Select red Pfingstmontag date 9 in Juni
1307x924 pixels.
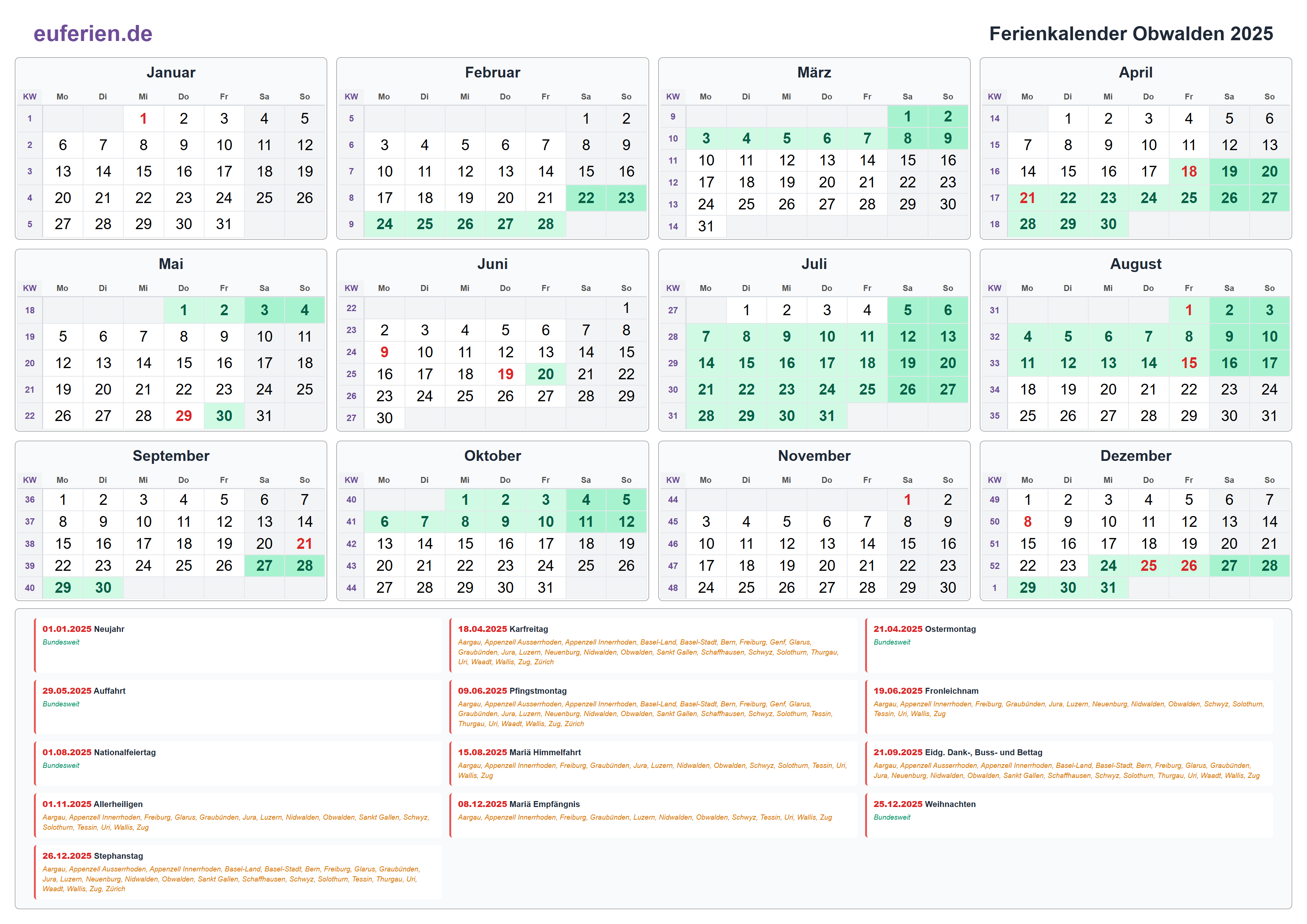pyautogui.click(x=384, y=352)
